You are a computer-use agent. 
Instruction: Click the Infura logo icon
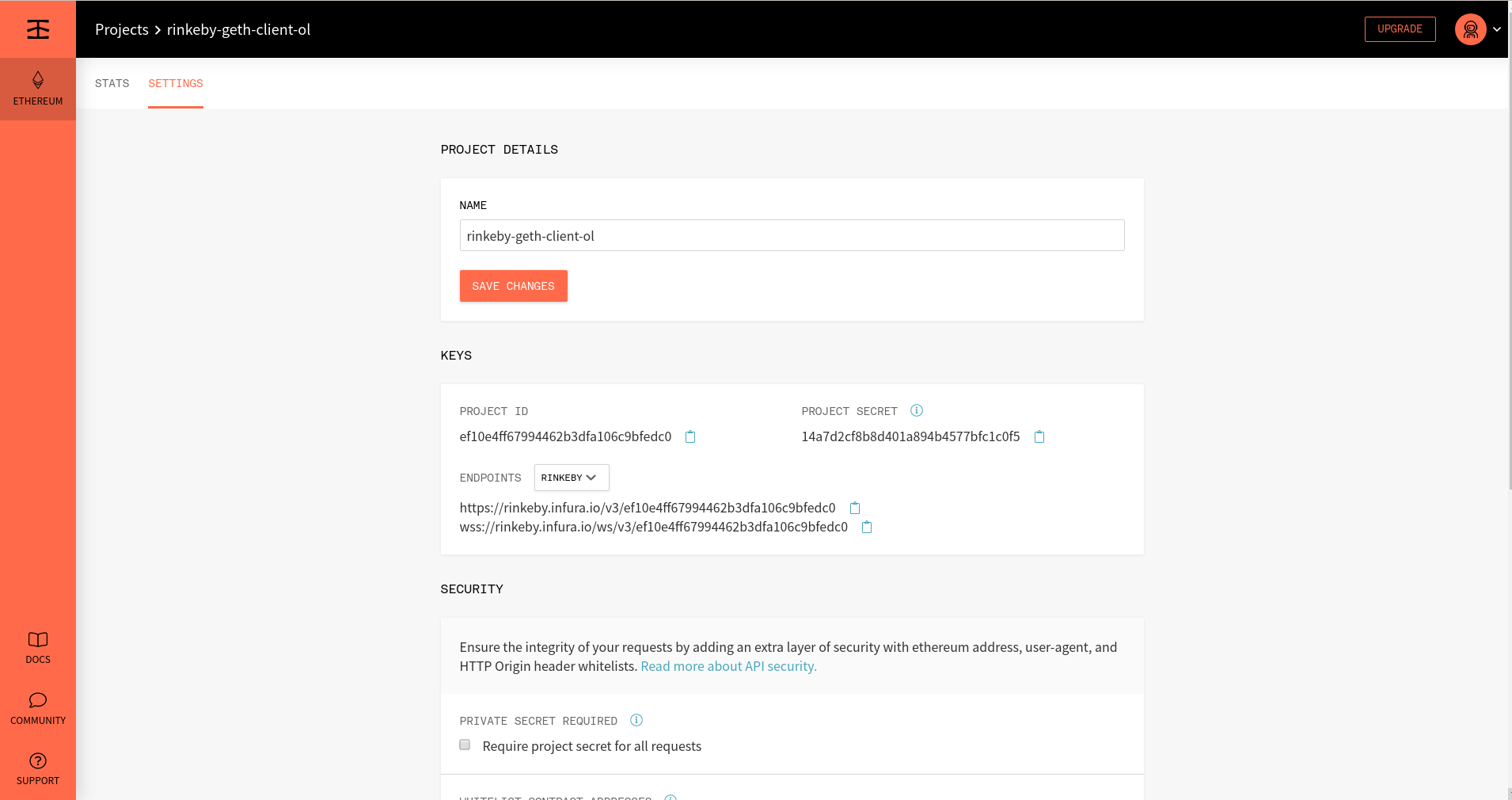[x=38, y=29]
